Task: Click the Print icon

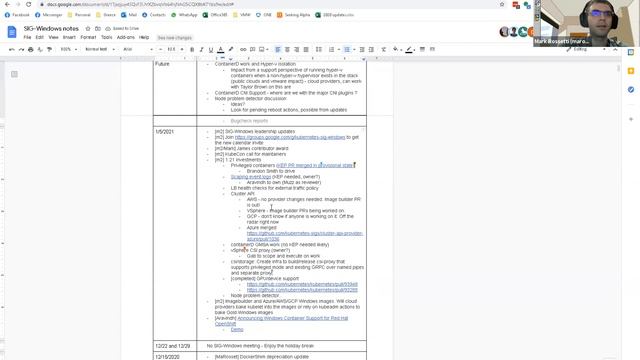Action: click(31, 49)
